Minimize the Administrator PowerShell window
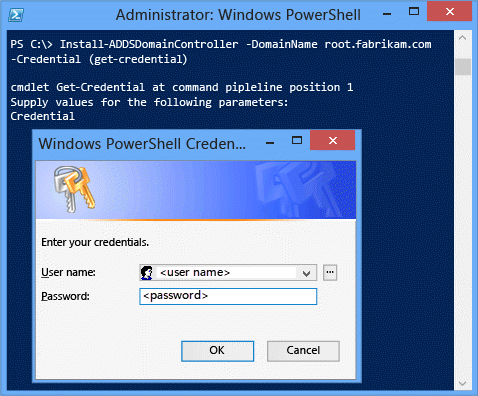Image resolution: width=478 pixels, height=396 pixels. pyautogui.click(x=387, y=14)
